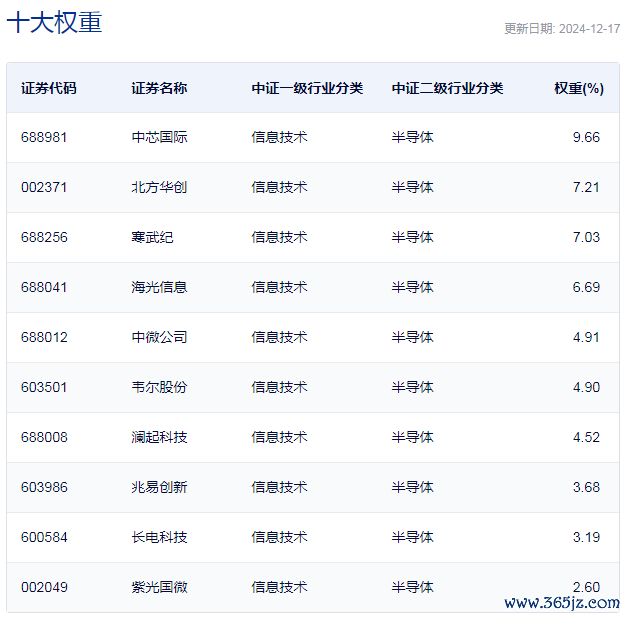Select security code 688008
The image size is (627, 618).
pos(44,437)
